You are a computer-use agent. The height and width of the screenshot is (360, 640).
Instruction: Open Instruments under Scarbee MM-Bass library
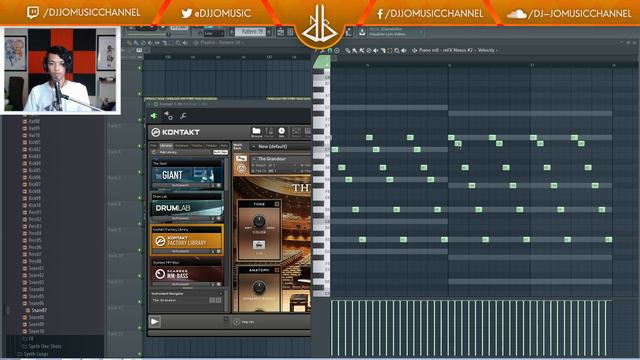[x=180, y=284]
